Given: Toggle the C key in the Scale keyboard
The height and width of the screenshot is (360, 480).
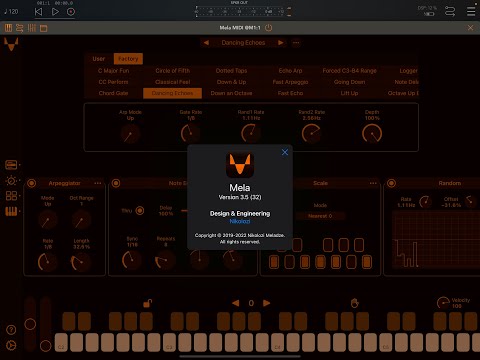Looking at the screenshot, I should coord(274,262).
